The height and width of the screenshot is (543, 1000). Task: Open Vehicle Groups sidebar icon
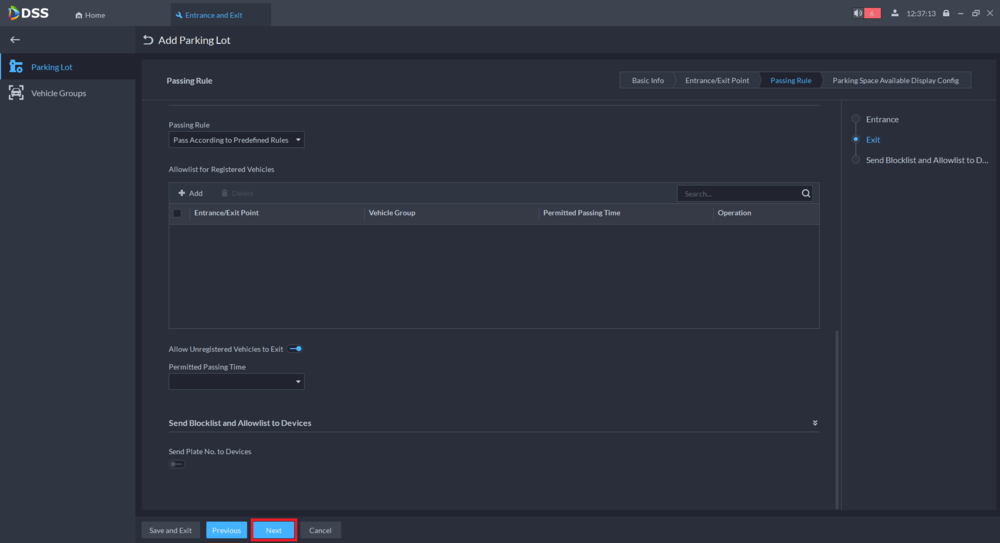click(x=16, y=93)
